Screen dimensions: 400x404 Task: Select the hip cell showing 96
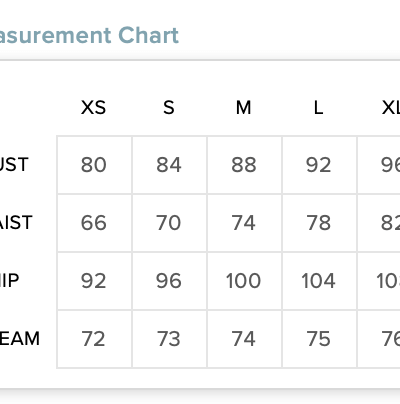tap(169, 281)
